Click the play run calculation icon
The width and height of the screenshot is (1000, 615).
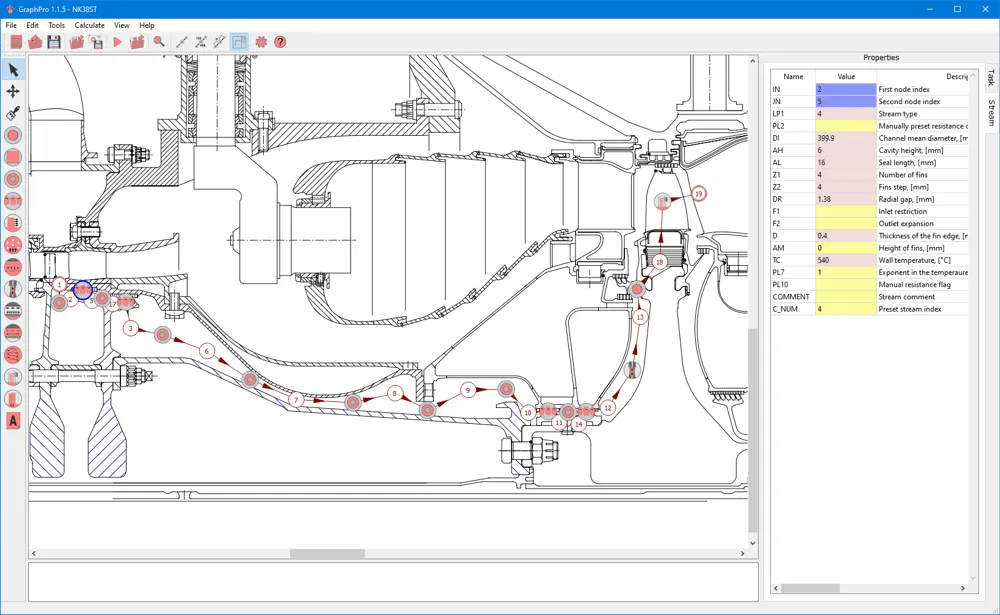click(x=117, y=42)
